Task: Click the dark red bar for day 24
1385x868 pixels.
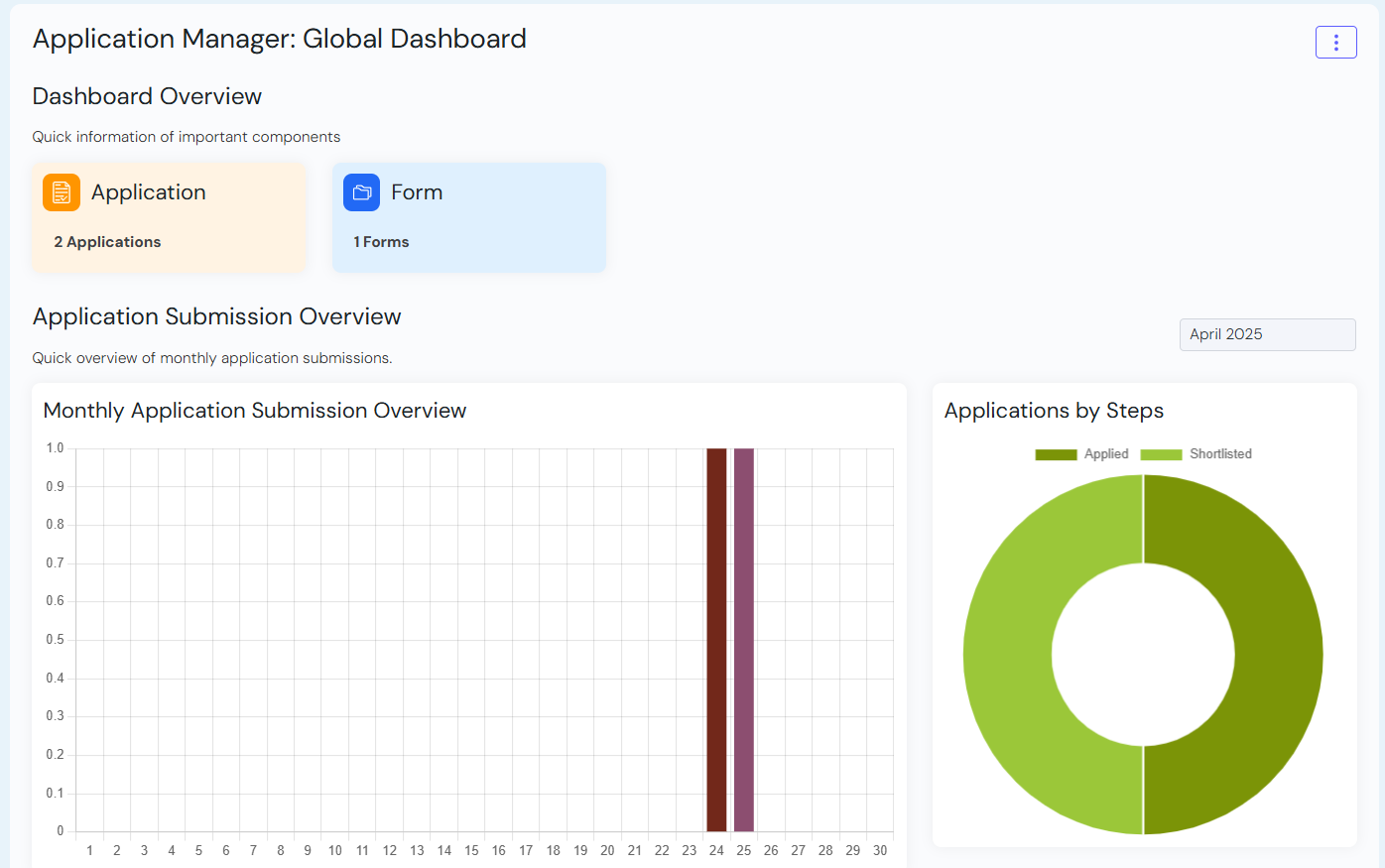Action: coord(716,640)
